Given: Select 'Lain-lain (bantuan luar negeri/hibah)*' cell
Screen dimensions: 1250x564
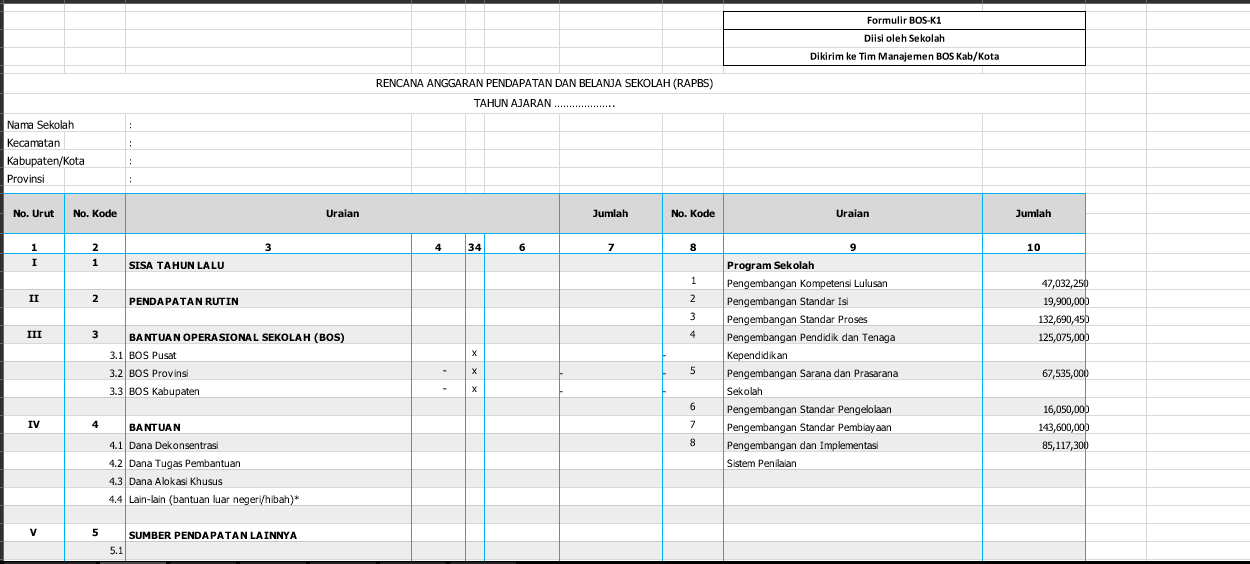Looking at the screenshot, I should pos(269,499).
